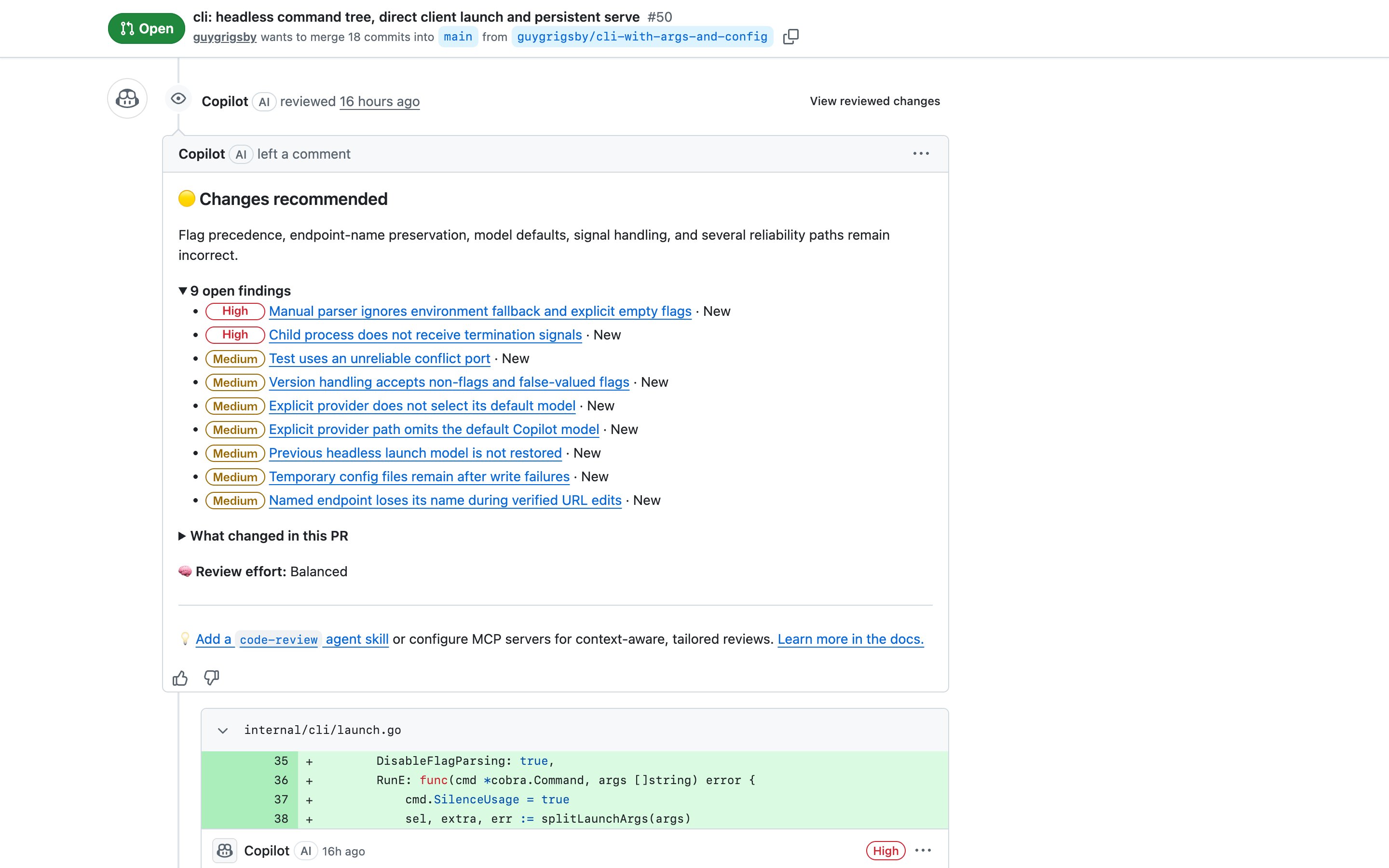Open Explicit provider path omits Copilot model
This screenshot has height=868, width=1389.
434,429
